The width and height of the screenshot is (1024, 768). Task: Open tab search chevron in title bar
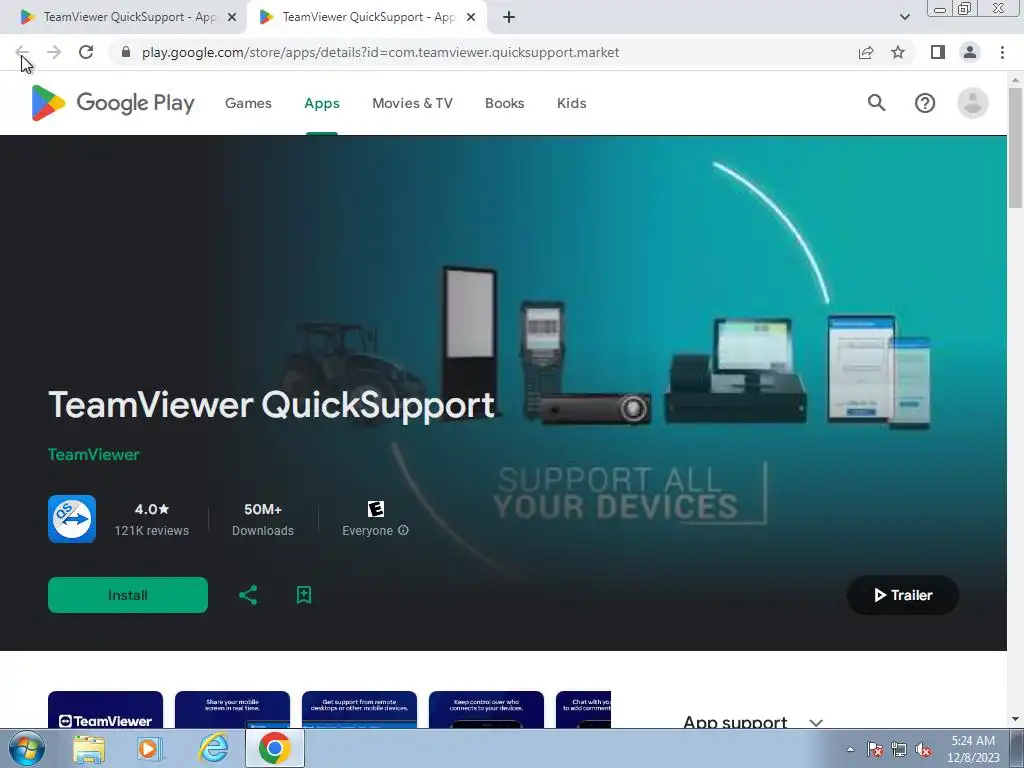tap(904, 17)
